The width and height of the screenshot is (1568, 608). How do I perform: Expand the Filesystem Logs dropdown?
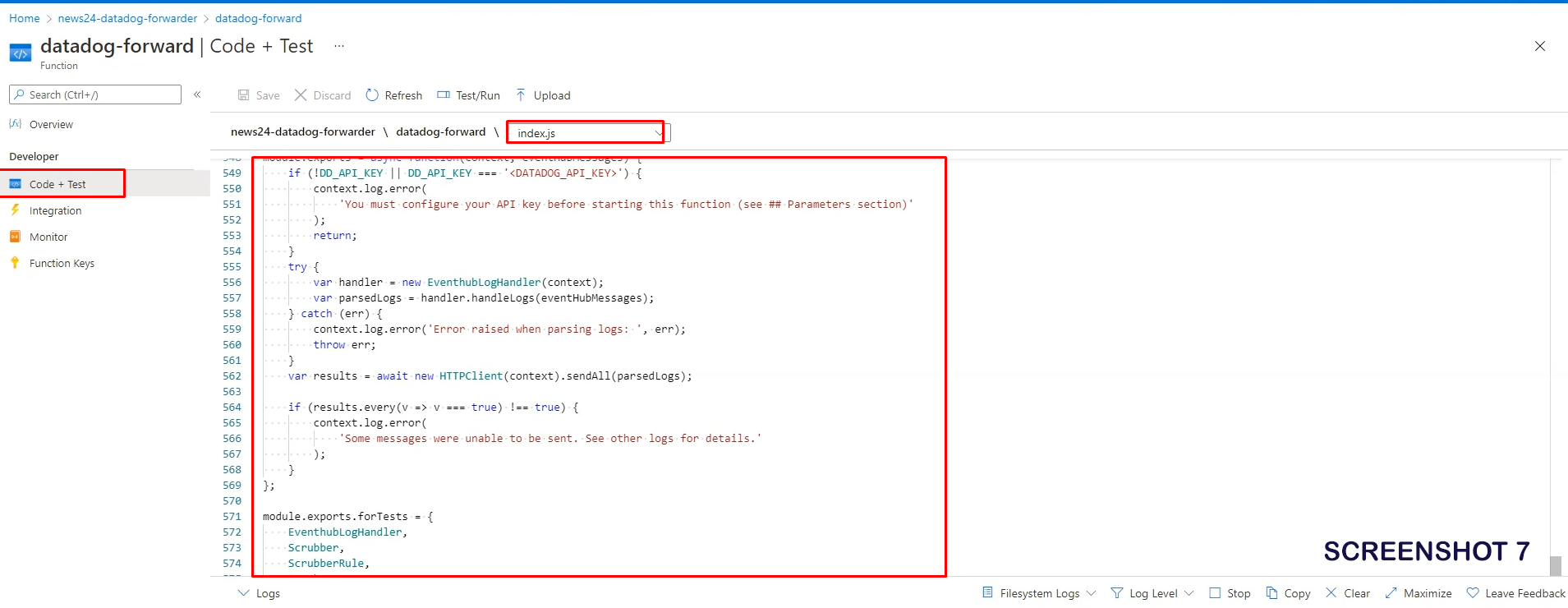1040,593
